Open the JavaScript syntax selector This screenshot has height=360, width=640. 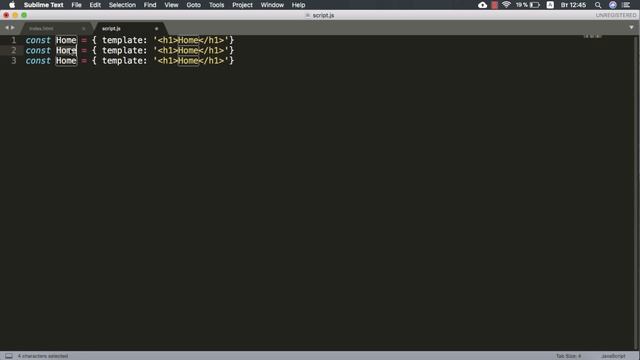tap(613, 356)
